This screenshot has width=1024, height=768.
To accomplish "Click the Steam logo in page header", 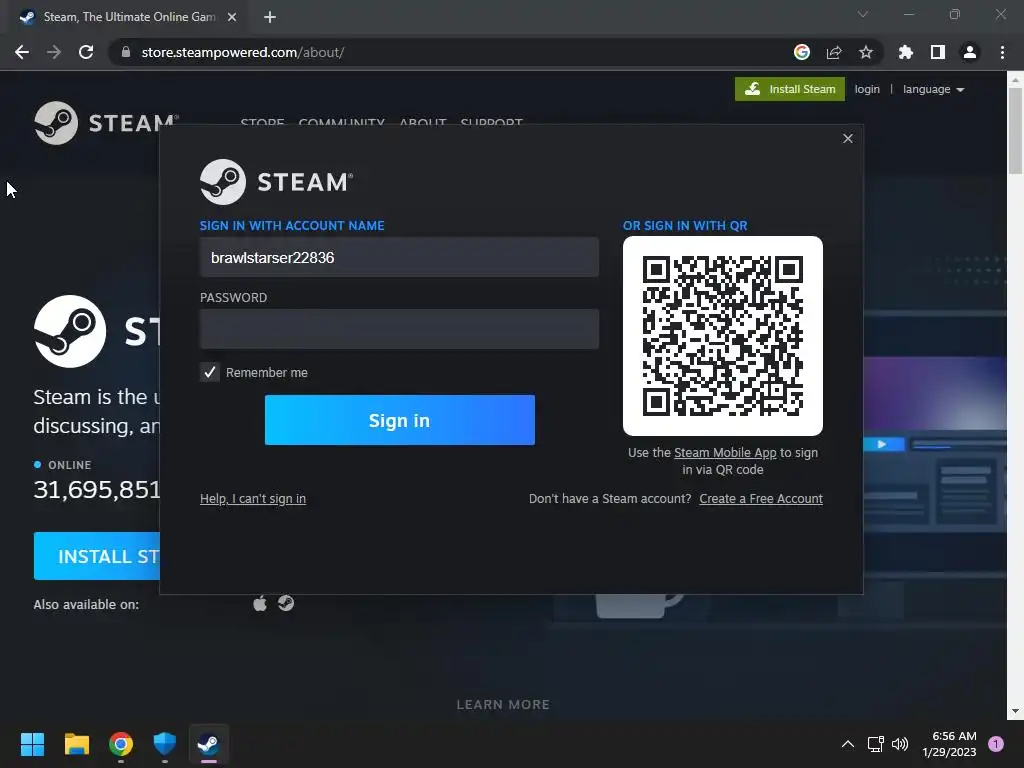I will pos(104,123).
